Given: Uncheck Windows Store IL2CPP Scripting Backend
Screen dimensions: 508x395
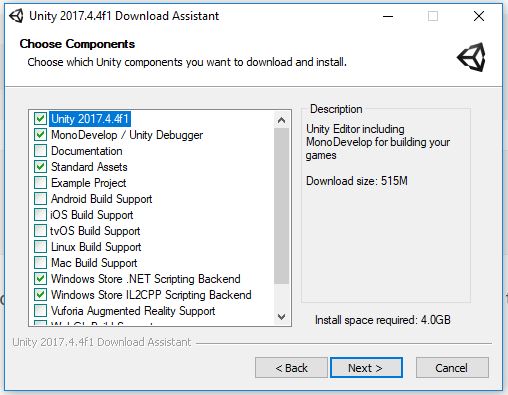Looking at the screenshot, I should [40, 295].
